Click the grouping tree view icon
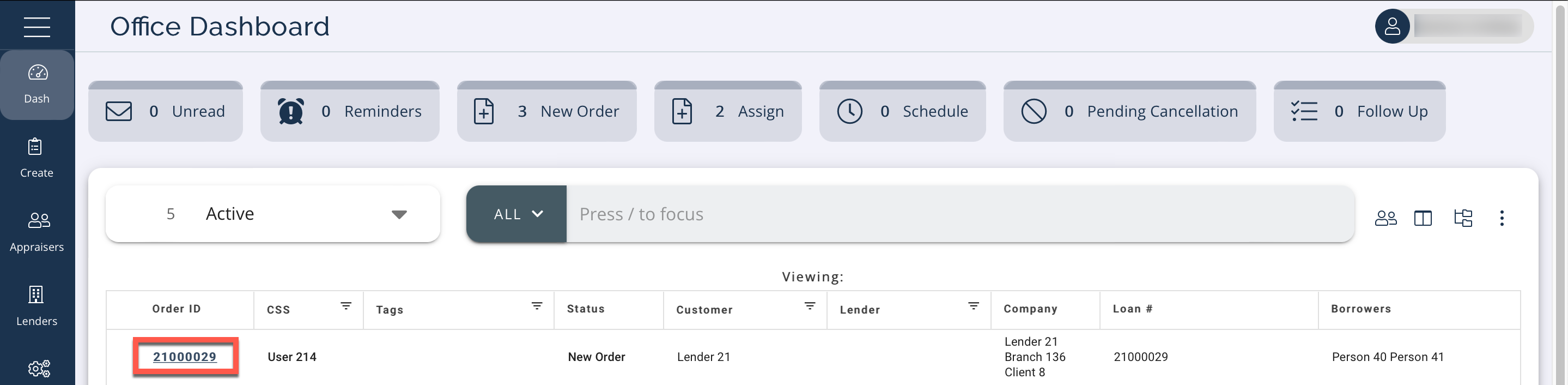The image size is (1568, 385). pyautogui.click(x=1463, y=218)
